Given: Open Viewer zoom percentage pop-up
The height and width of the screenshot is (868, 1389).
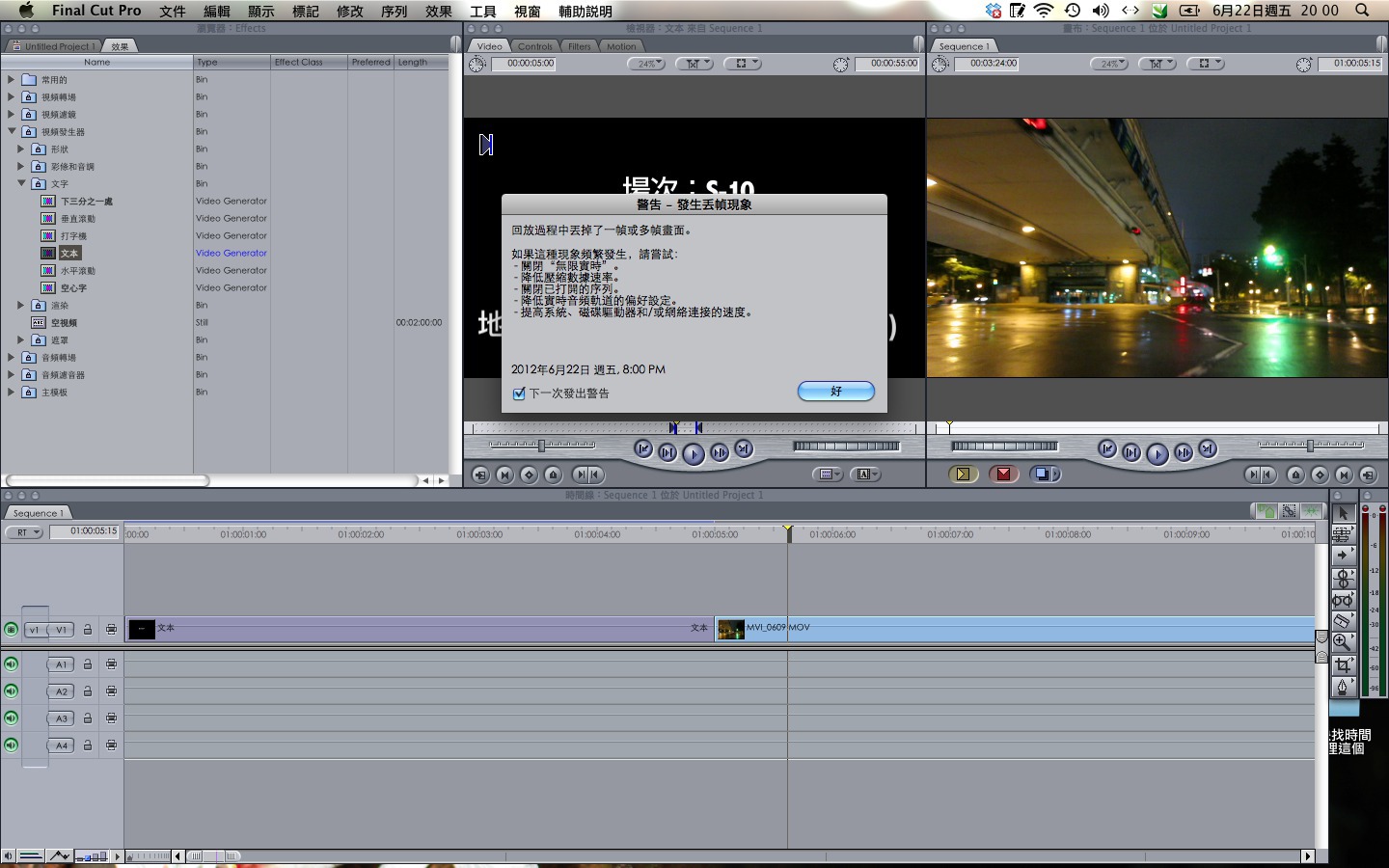Looking at the screenshot, I should coord(645,64).
